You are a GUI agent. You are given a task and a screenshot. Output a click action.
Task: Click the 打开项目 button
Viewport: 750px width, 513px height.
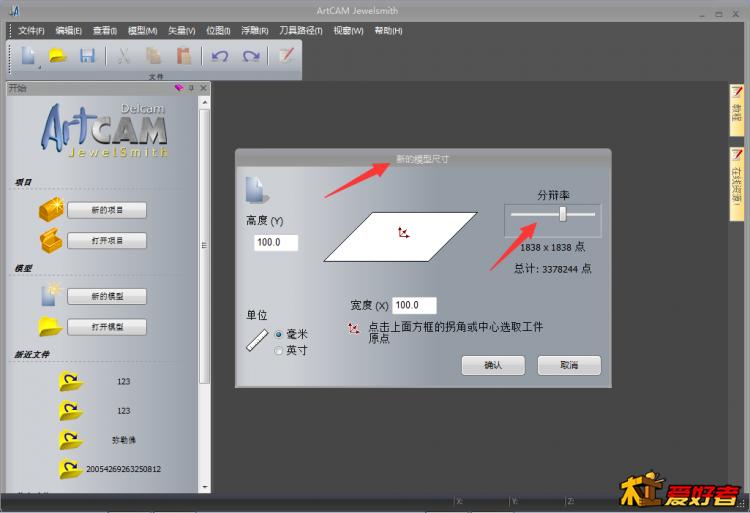(107, 241)
